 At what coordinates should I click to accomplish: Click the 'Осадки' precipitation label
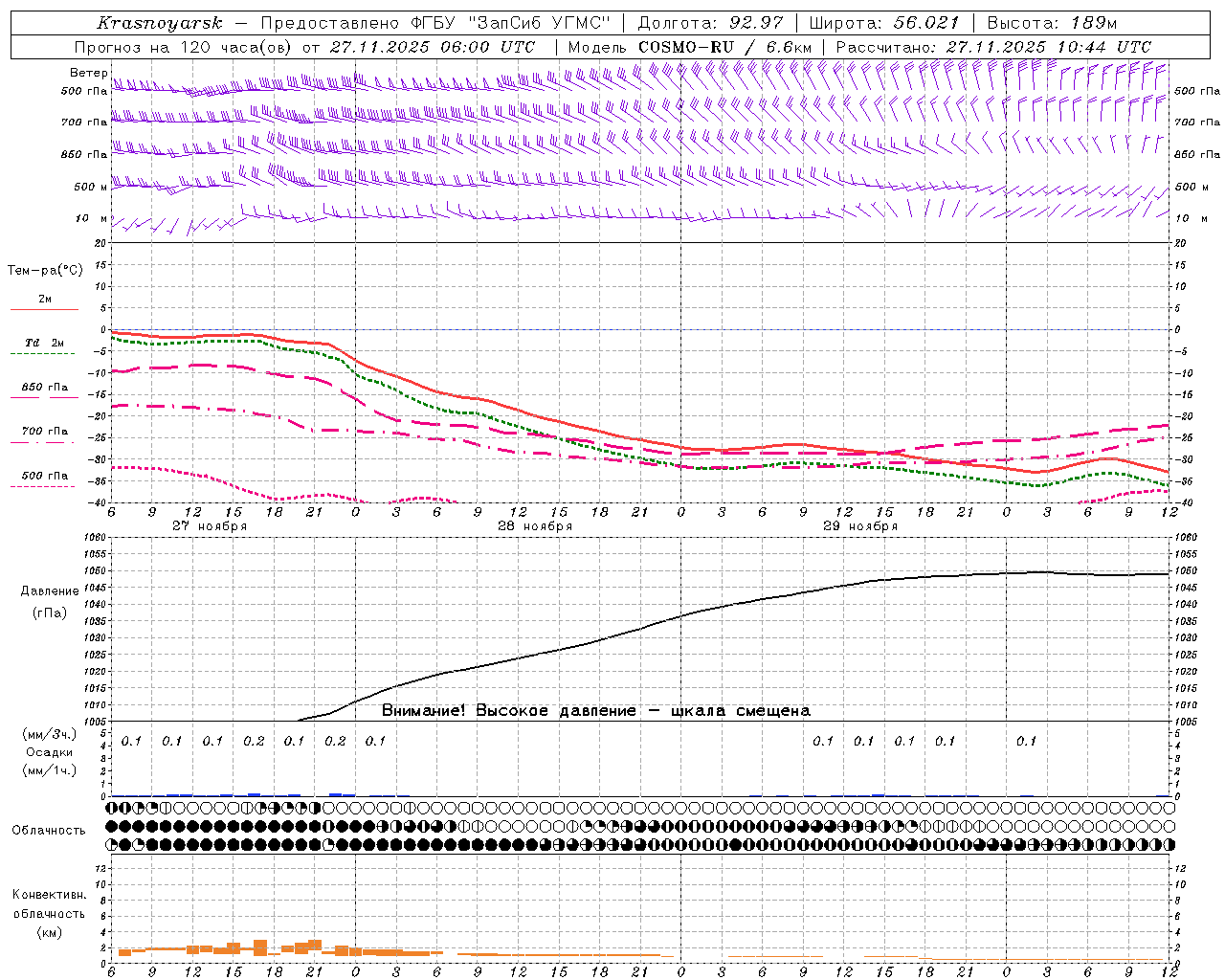[50, 752]
